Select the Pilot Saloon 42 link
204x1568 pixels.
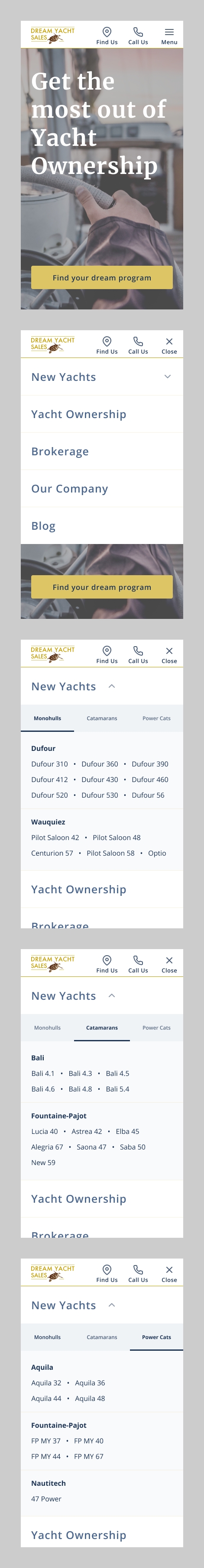(x=55, y=837)
